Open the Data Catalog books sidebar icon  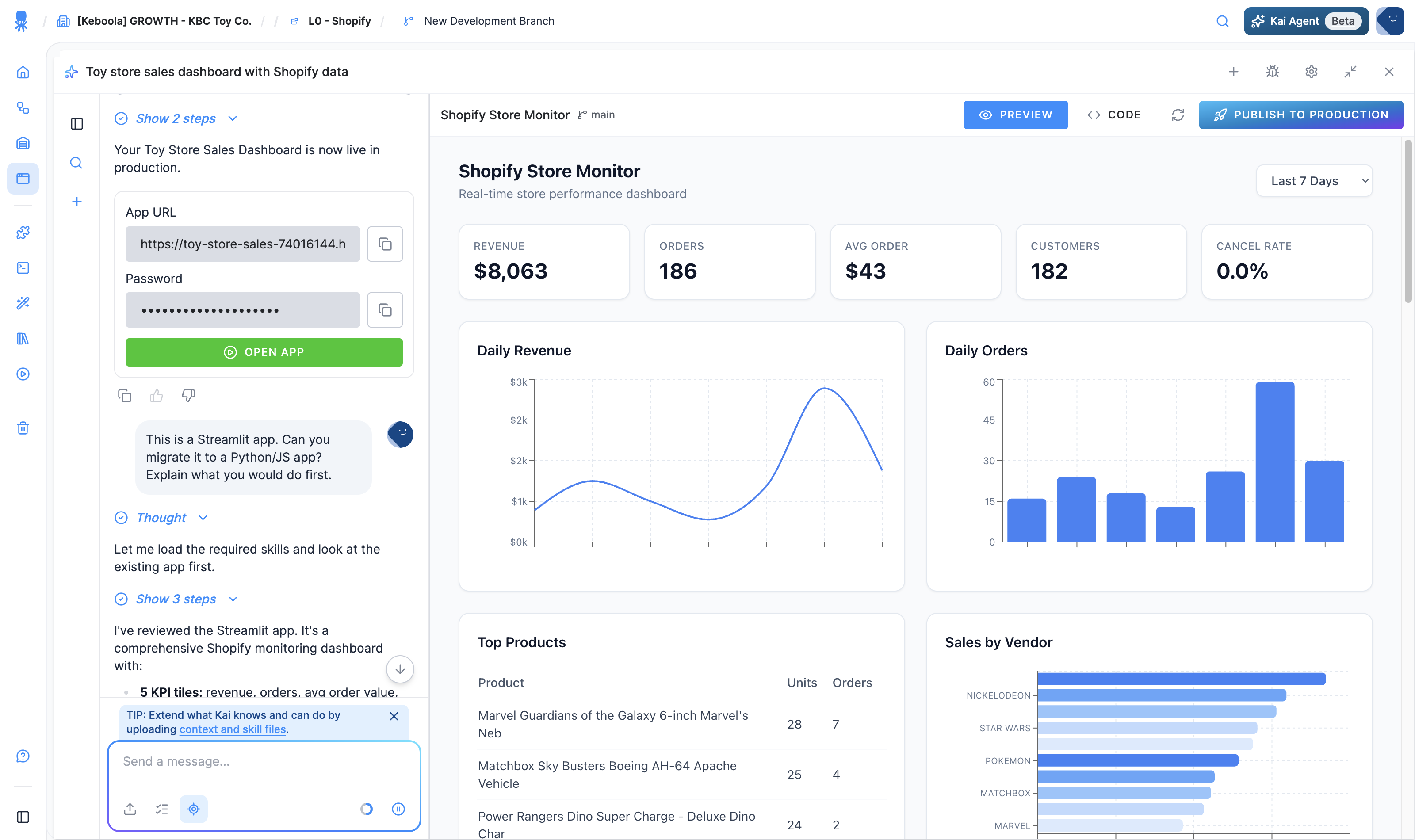(x=23, y=339)
